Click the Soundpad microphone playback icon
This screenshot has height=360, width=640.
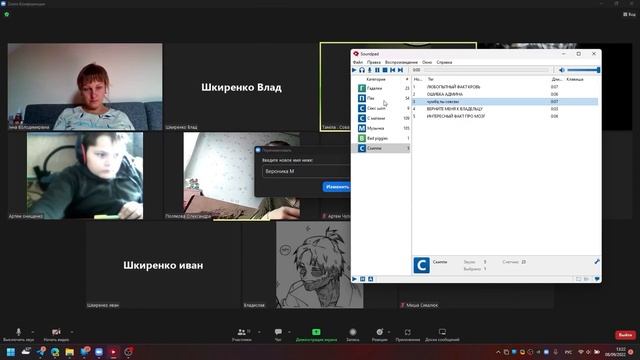tap(370, 70)
